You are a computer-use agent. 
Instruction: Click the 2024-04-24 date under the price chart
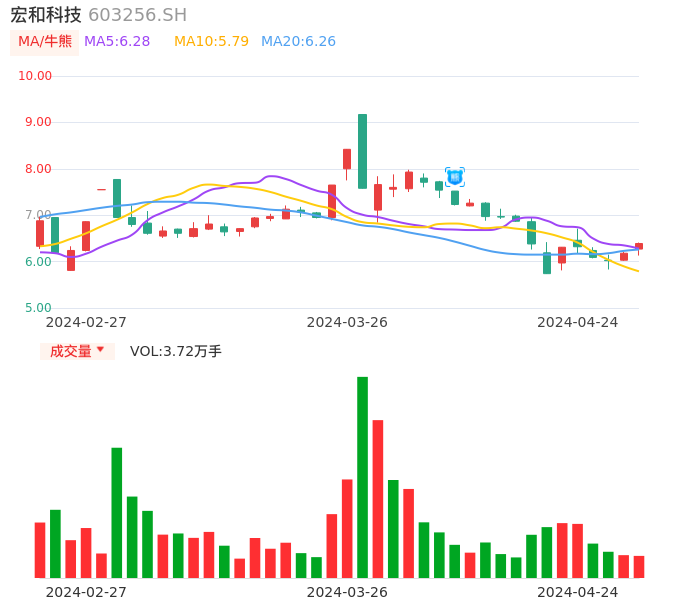click(578, 322)
